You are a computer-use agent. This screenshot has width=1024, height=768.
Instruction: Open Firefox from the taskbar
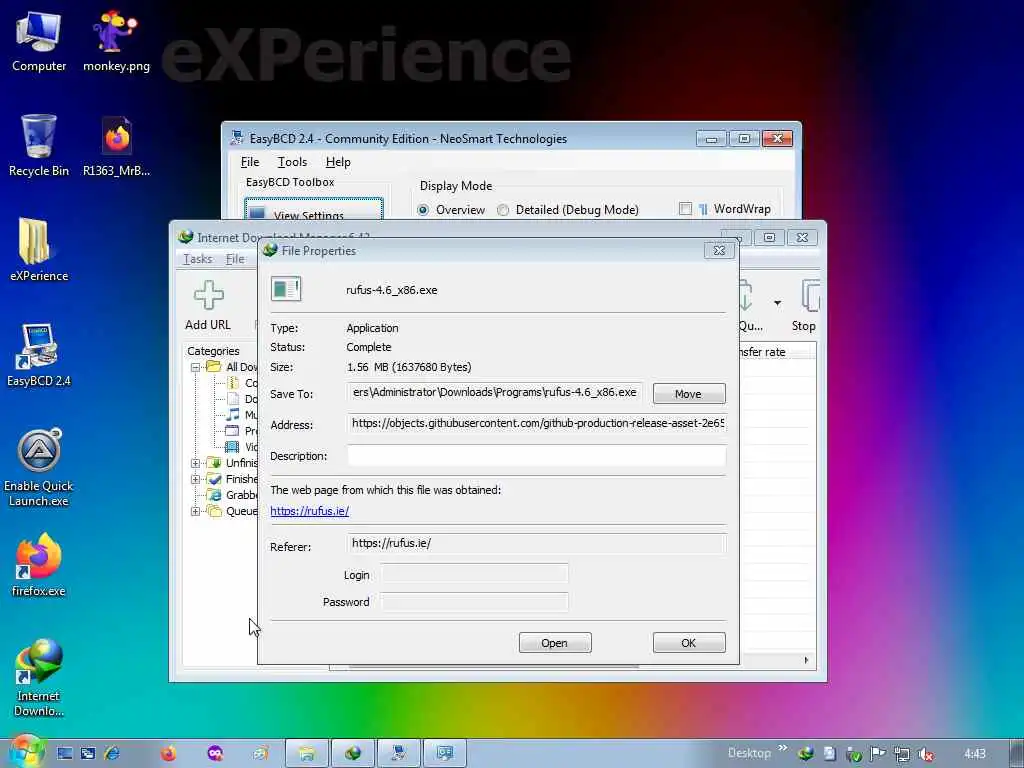[168, 754]
